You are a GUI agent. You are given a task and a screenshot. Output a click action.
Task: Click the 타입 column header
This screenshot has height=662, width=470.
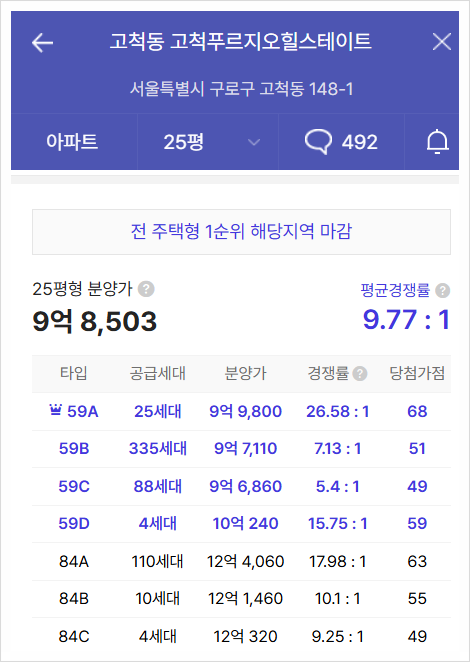pyautogui.click(x=73, y=373)
